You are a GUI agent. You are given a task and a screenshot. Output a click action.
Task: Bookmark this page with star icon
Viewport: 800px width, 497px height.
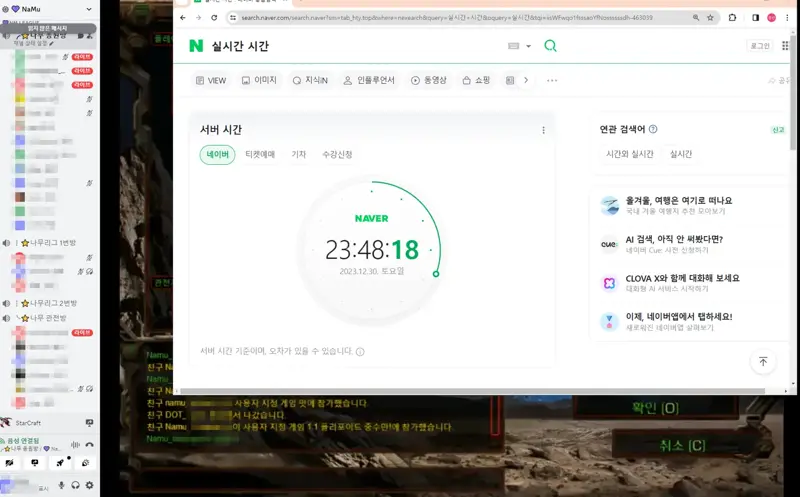[x=710, y=17]
